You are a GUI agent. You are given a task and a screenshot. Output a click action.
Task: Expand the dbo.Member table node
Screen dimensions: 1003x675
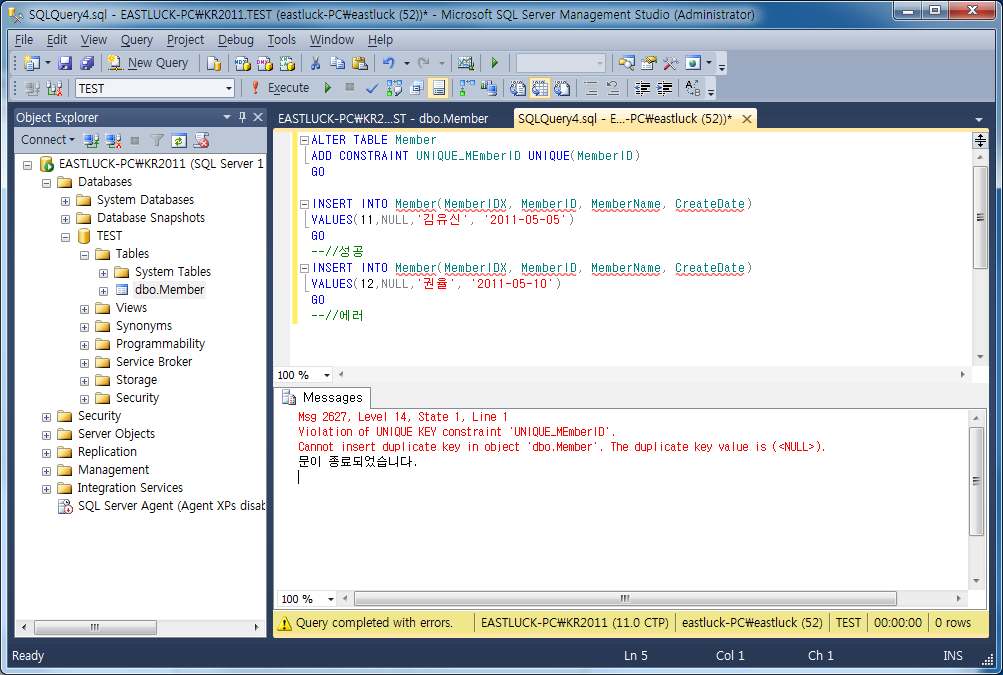coord(104,291)
